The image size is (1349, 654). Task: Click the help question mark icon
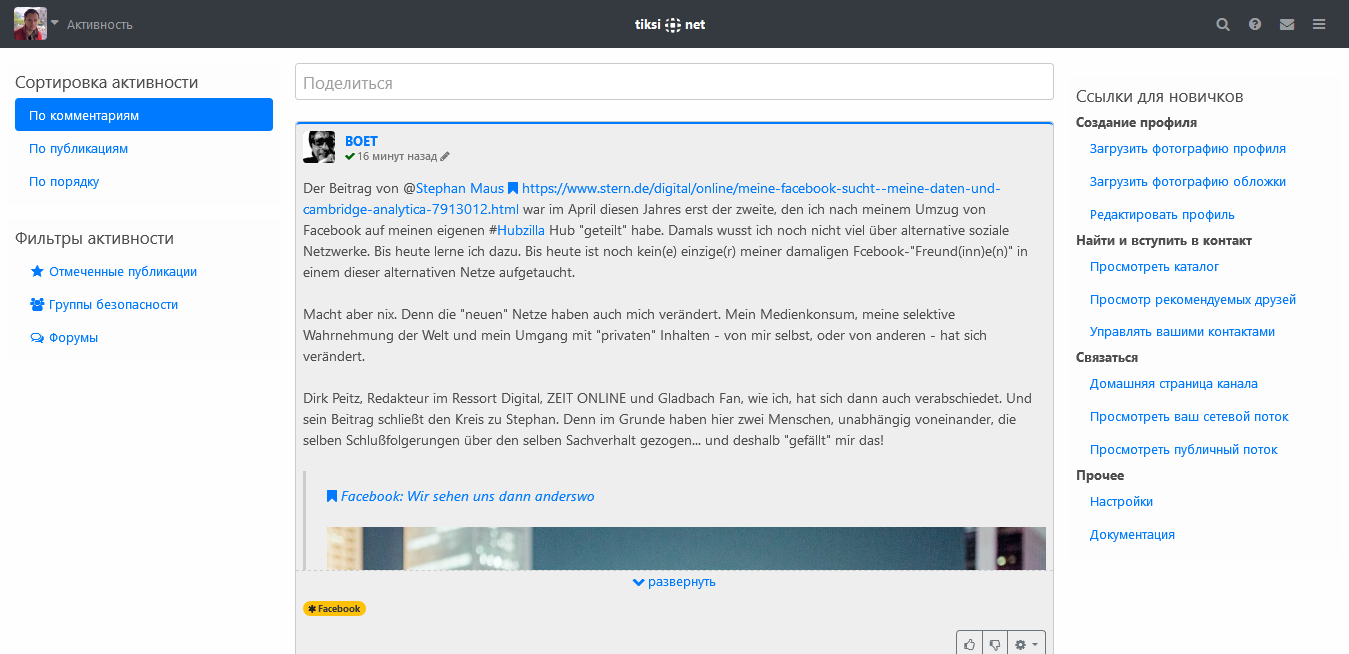click(x=1255, y=24)
